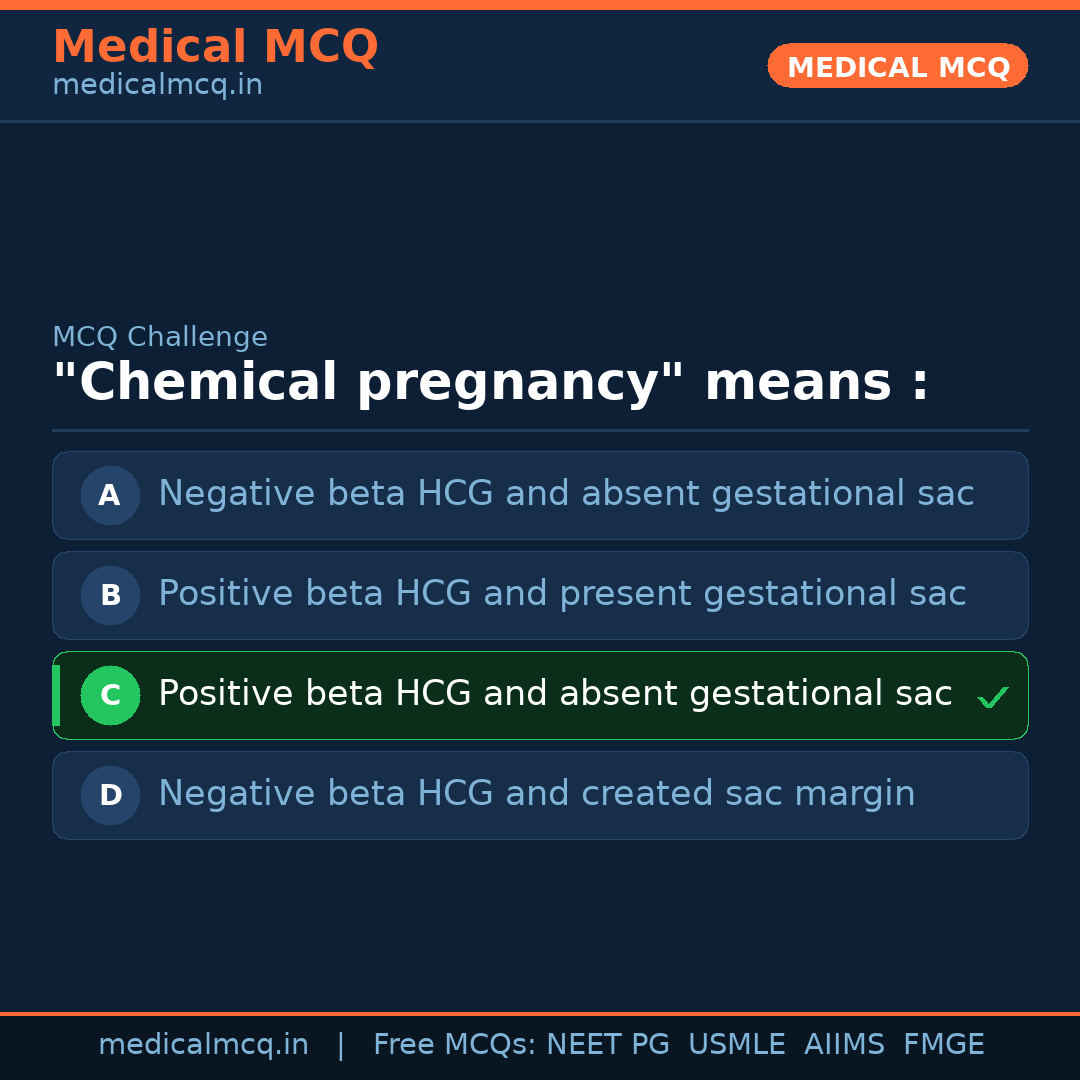Click the green C circle badge
The width and height of the screenshot is (1080, 1080).
point(110,695)
